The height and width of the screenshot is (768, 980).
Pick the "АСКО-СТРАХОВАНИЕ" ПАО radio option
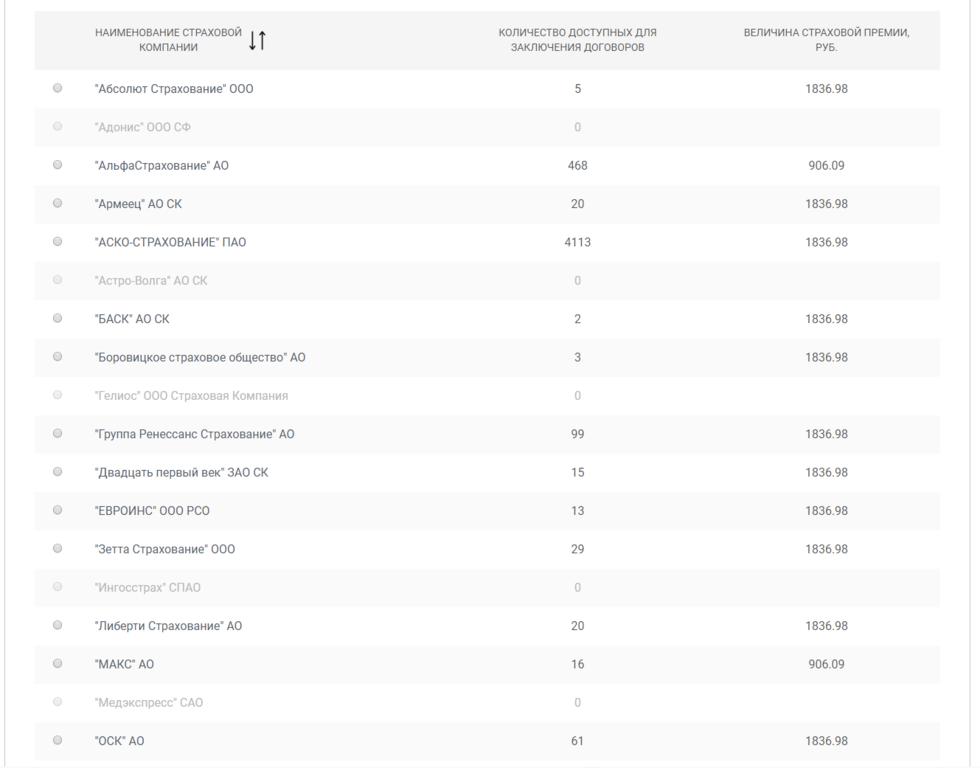point(57,242)
